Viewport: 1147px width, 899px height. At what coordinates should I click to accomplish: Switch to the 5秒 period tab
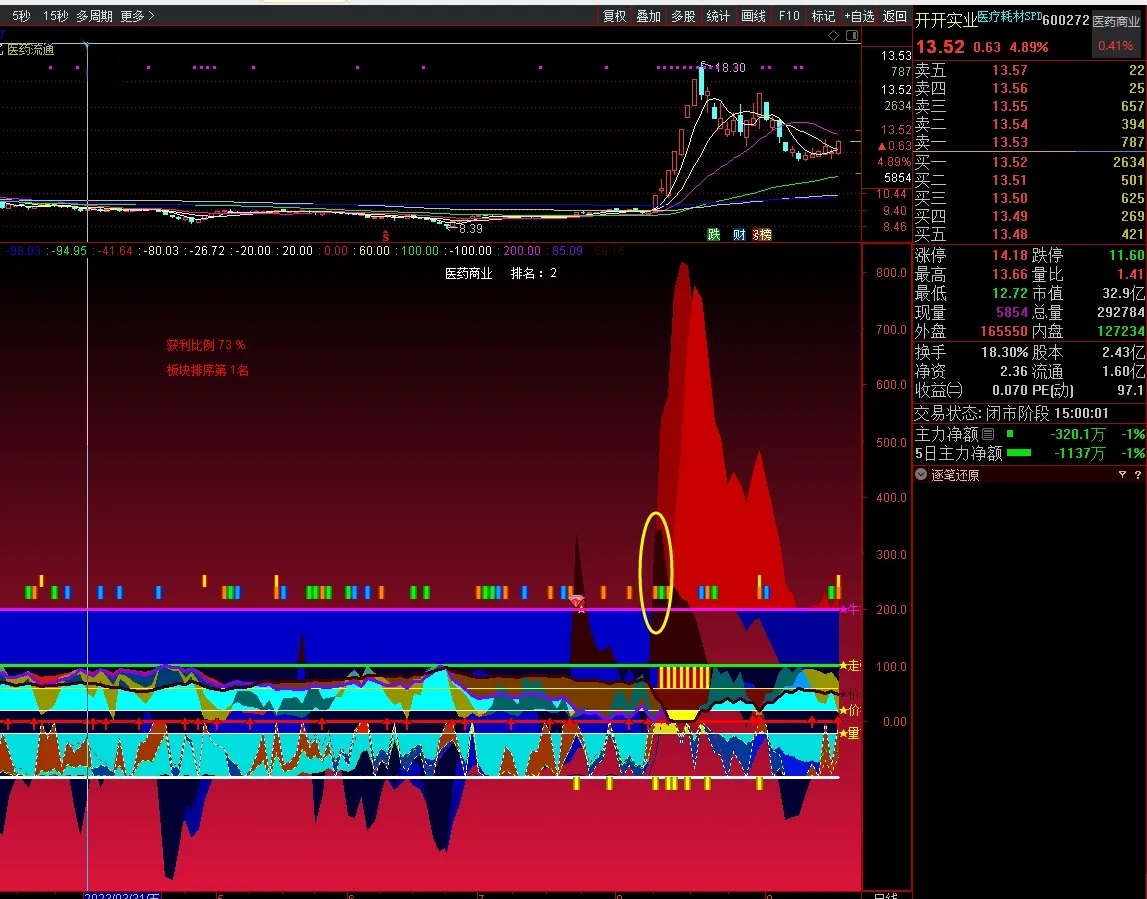pos(21,16)
